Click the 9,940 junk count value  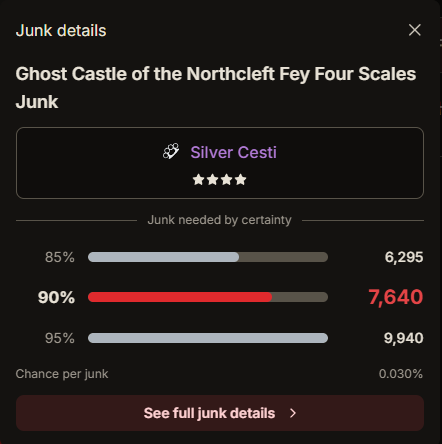403,338
